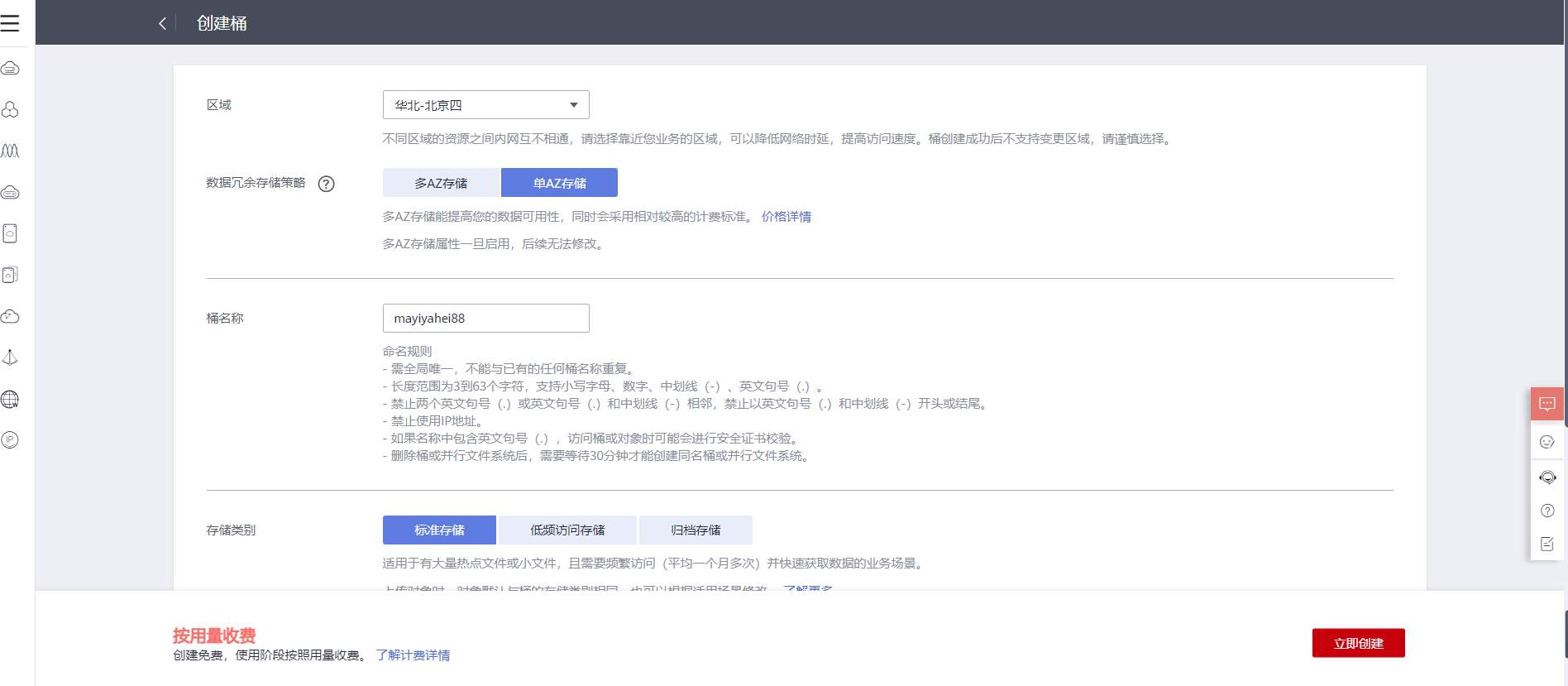
Task: Click the help icon next to 数据冗余存储策略
Action: pos(327,184)
